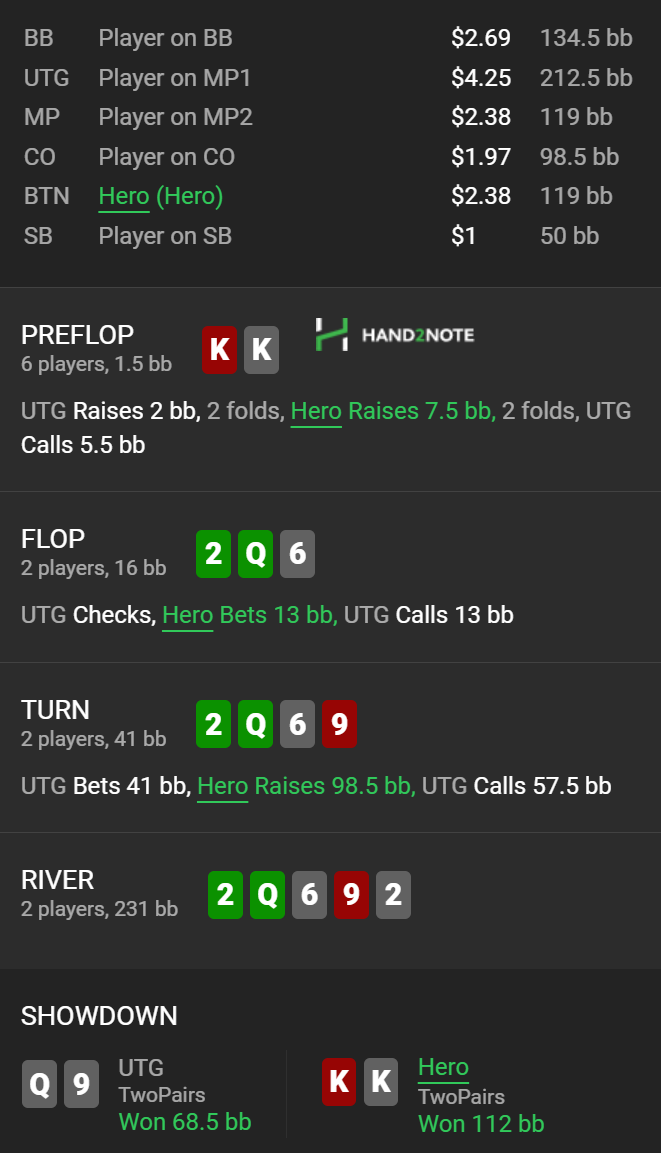Select the green 2 card on the flop
The image size is (661, 1153).
click(213, 554)
